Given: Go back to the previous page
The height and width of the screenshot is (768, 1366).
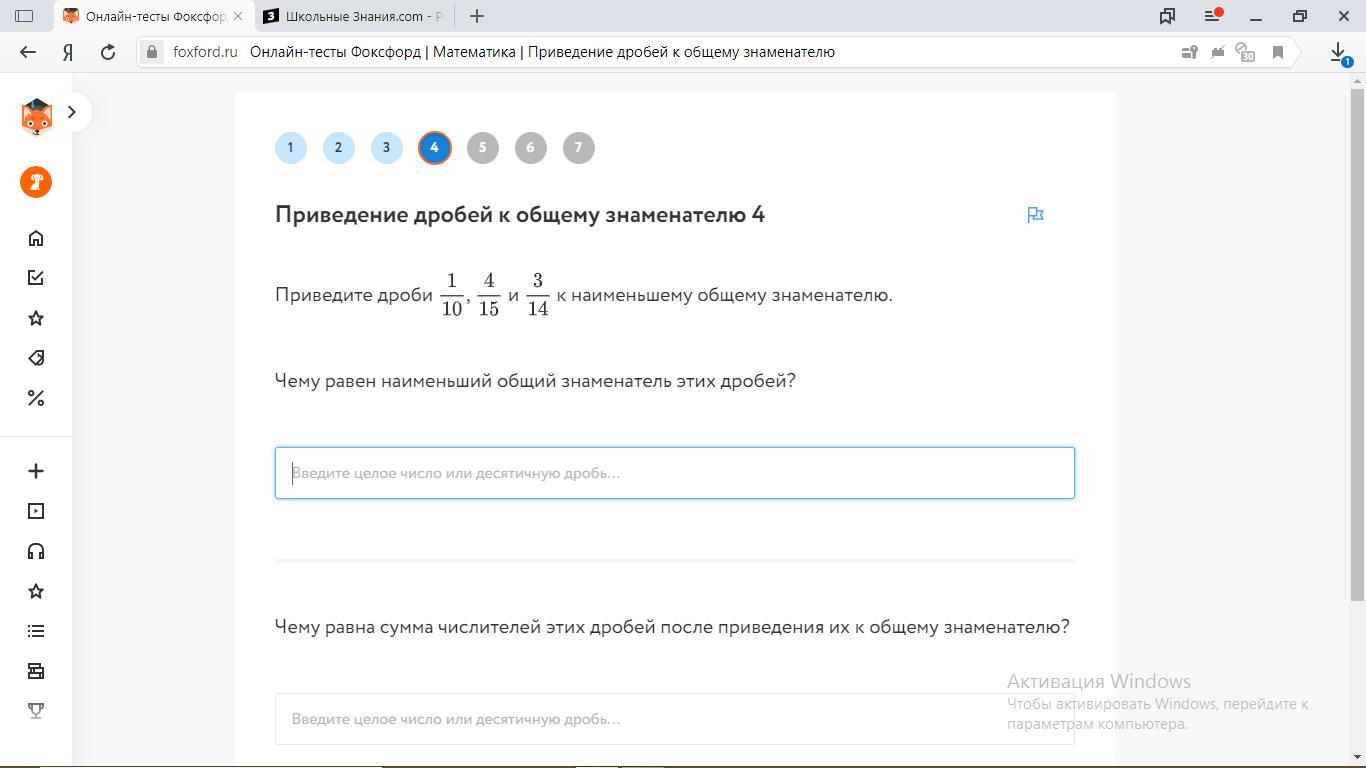Looking at the screenshot, I should [28, 52].
